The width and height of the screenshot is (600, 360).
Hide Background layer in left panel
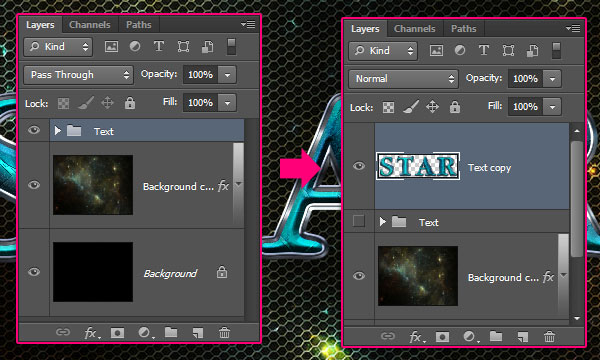(x=34, y=272)
